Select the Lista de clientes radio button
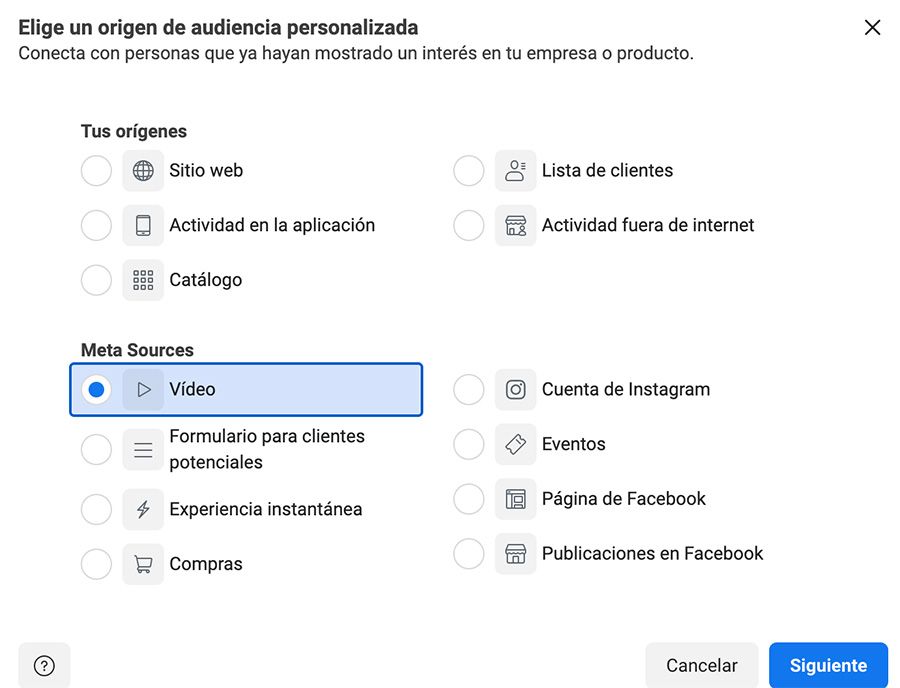Screen dimensions: 900x688 [469, 170]
